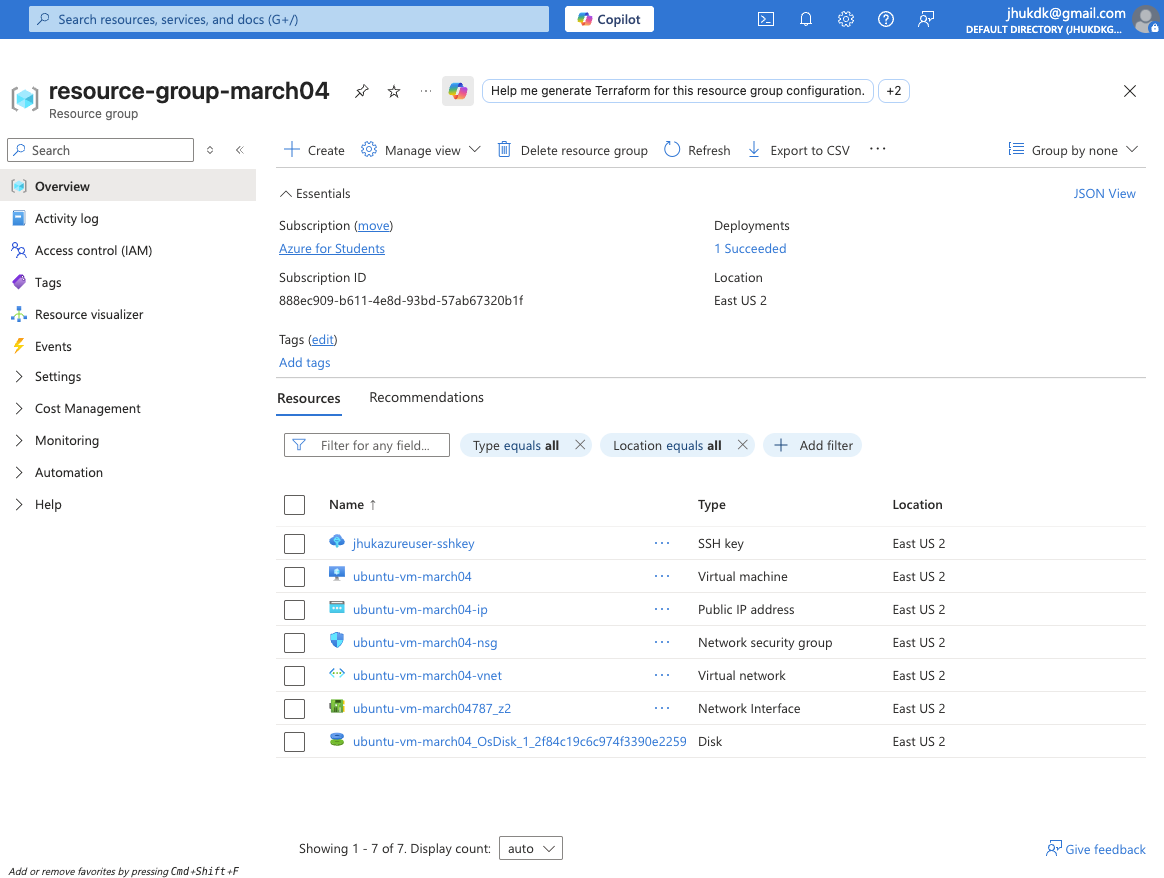Add resource group to favorites star
1164x878 pixels.
click(394, 91)
